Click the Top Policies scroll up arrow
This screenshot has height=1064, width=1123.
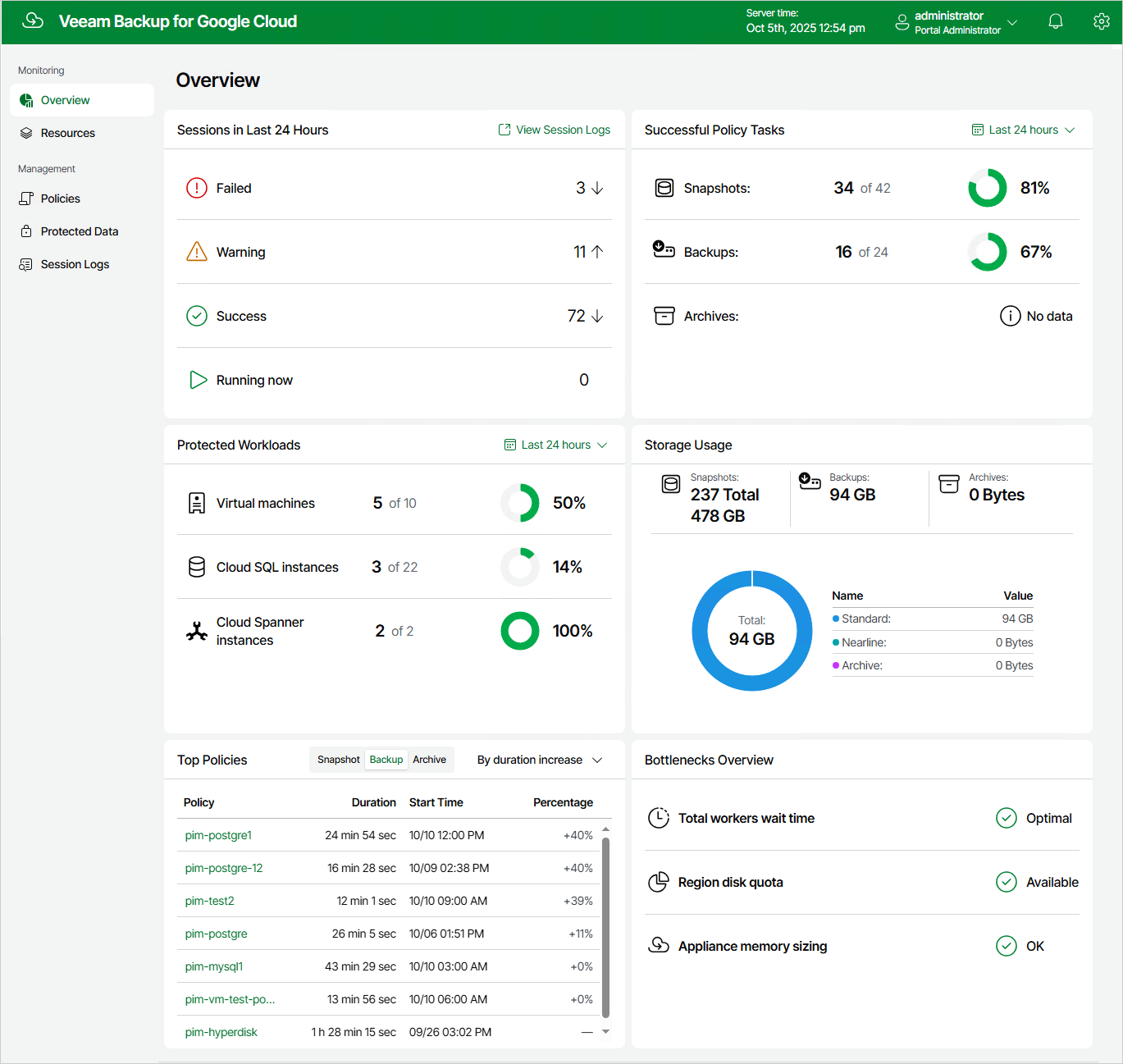[605, 829]
